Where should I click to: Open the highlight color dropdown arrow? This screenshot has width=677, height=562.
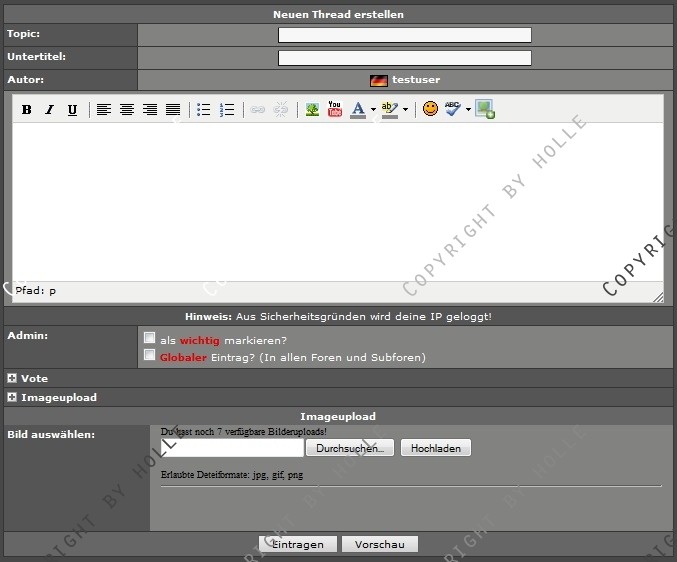coord(405,110)
